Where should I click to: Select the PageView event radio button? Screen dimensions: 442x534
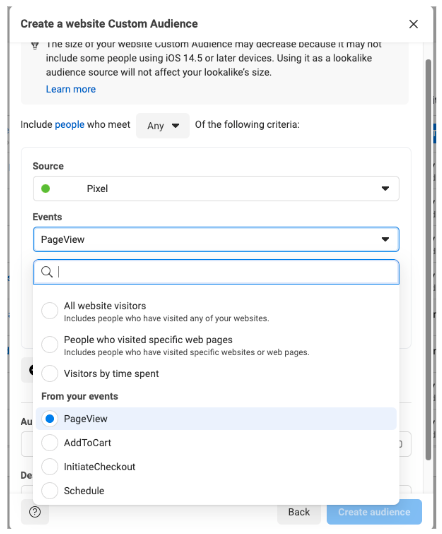click(x=50, y=419)
